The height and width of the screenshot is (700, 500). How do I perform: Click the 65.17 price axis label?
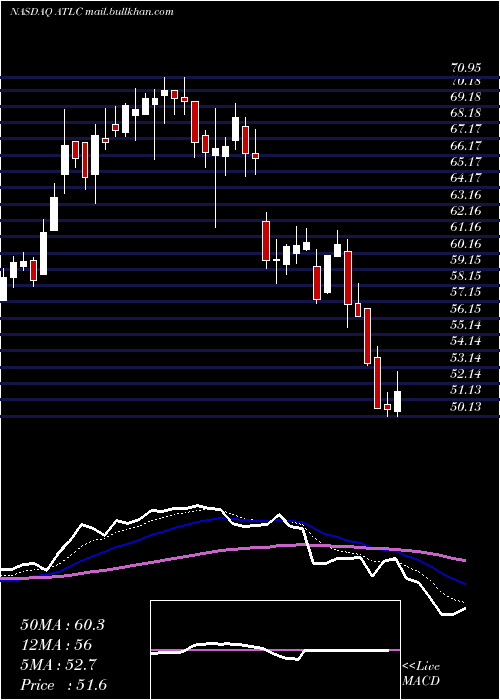pyautogui.click(x=466, y=162)
